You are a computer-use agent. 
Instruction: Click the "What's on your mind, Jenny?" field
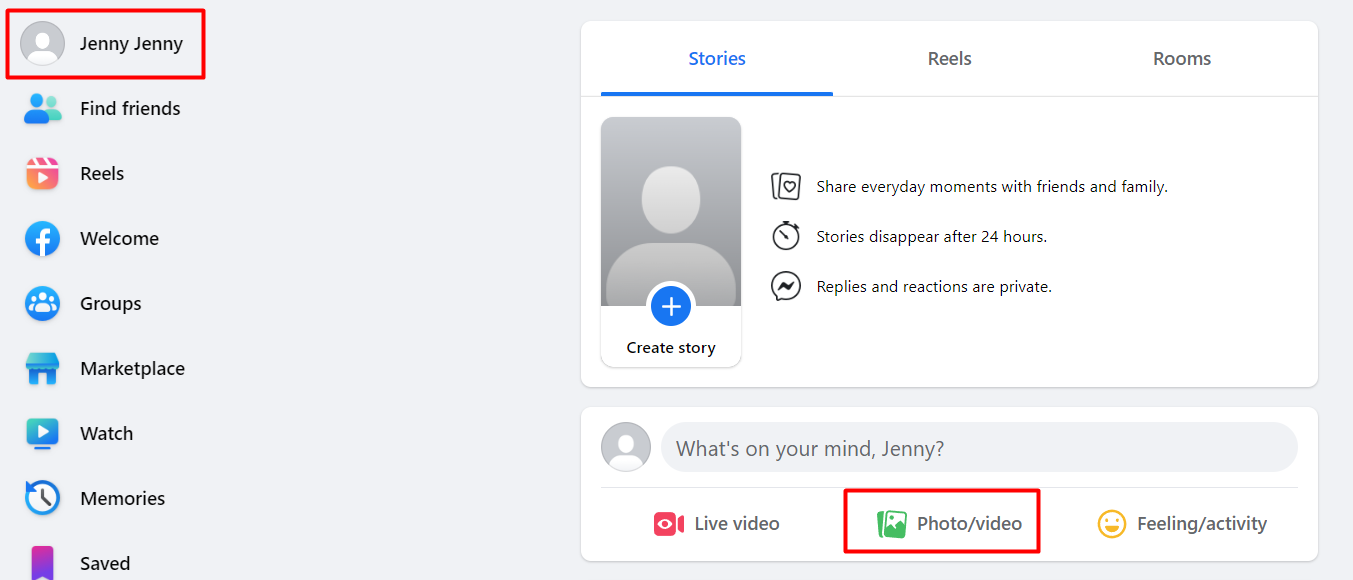pos(979,448)
